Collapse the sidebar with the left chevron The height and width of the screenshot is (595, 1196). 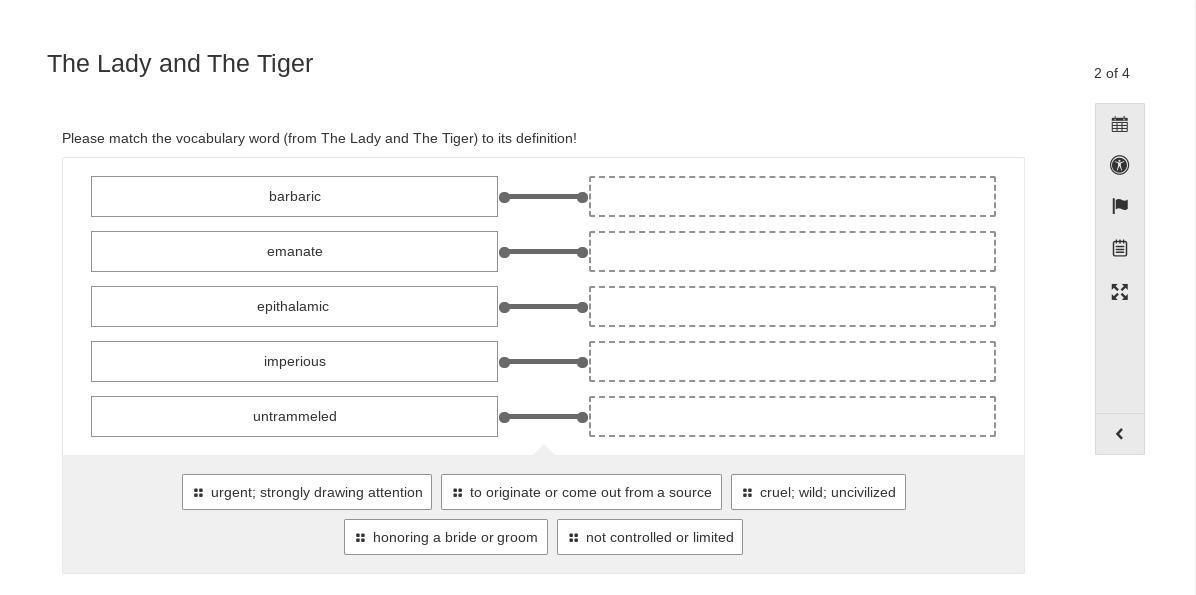(1119, 434)
